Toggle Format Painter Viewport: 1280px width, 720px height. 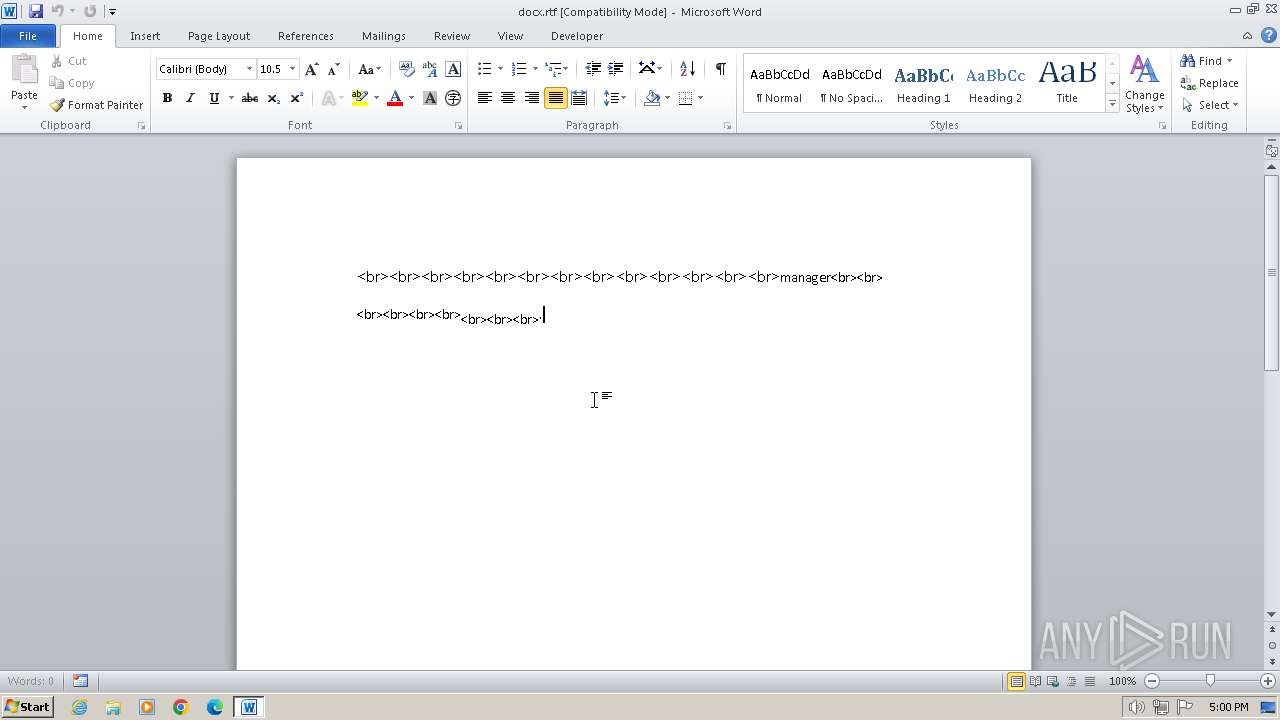pos(96,105)
